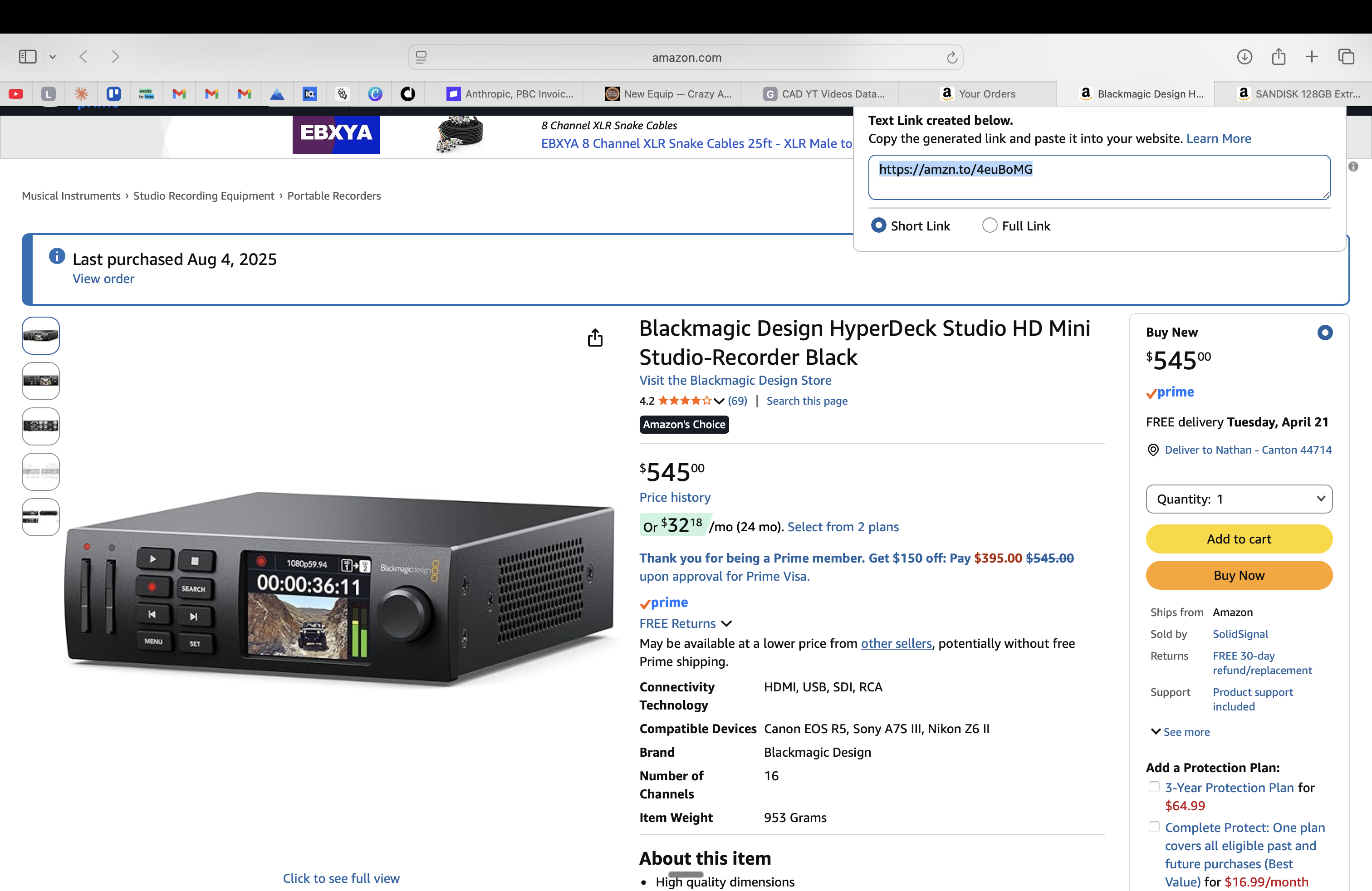Click Select from 2 plans
Viewport: 1372px width, 891px height.
[843, 526]
